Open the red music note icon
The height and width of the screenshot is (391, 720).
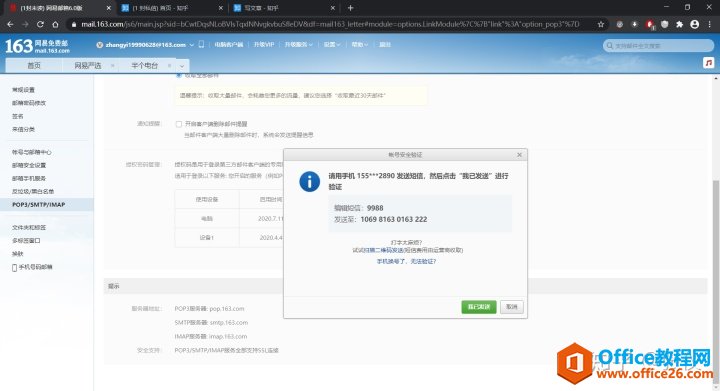coord(709,63)
